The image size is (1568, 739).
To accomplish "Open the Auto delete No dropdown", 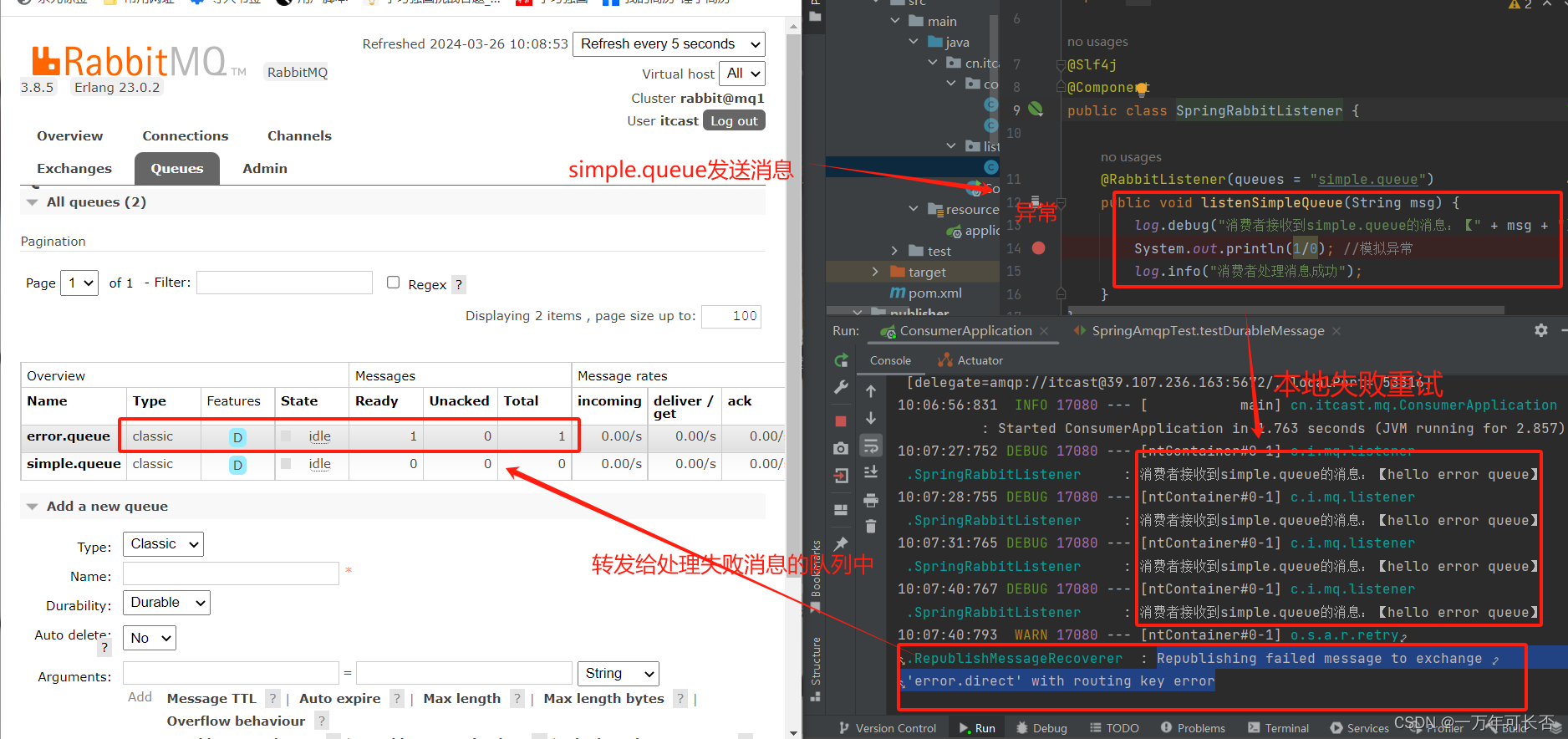I will pos(150,638).
